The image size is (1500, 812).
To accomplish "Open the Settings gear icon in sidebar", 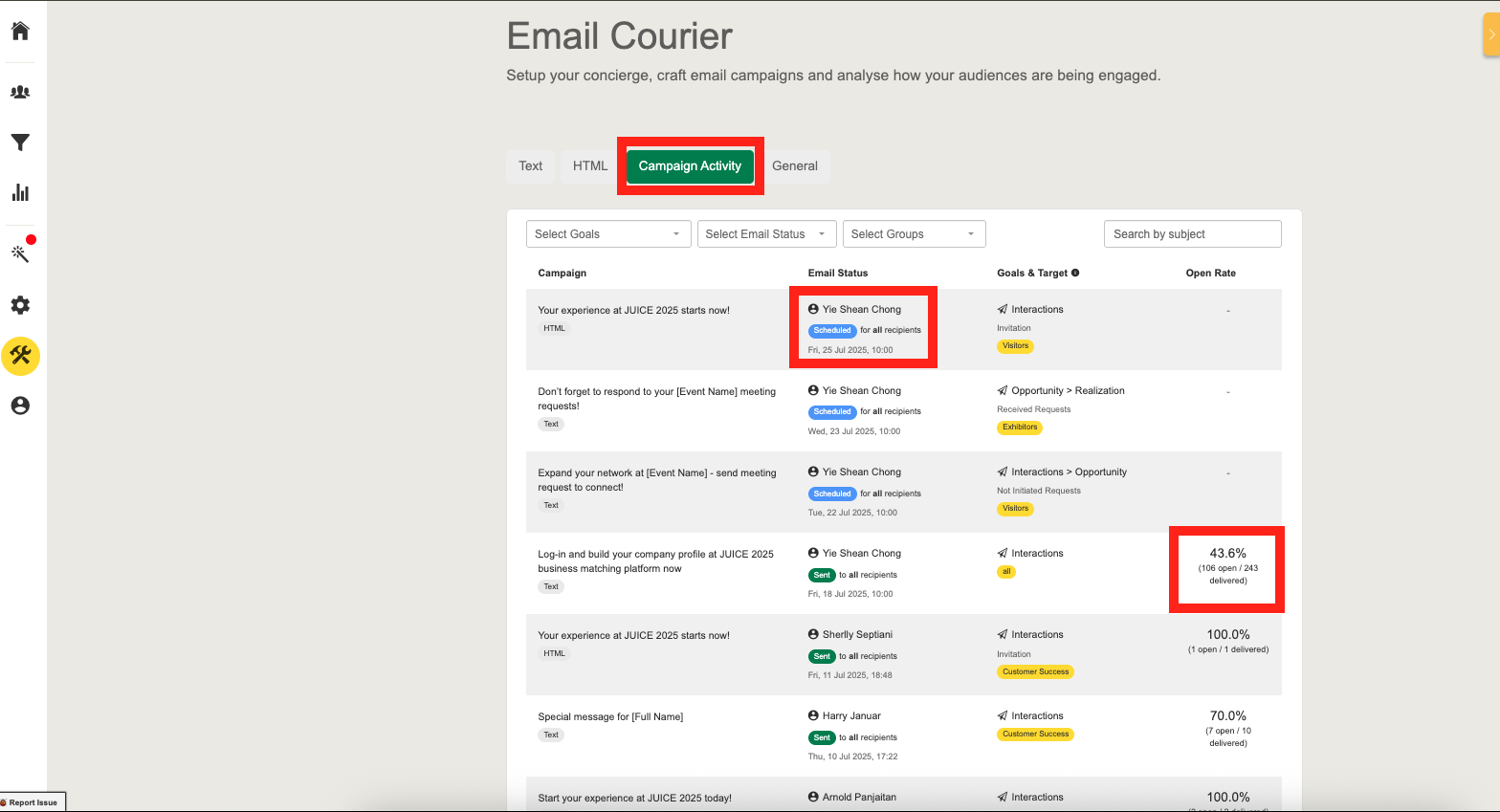I will pyautogui.click(x=20, y=305).
